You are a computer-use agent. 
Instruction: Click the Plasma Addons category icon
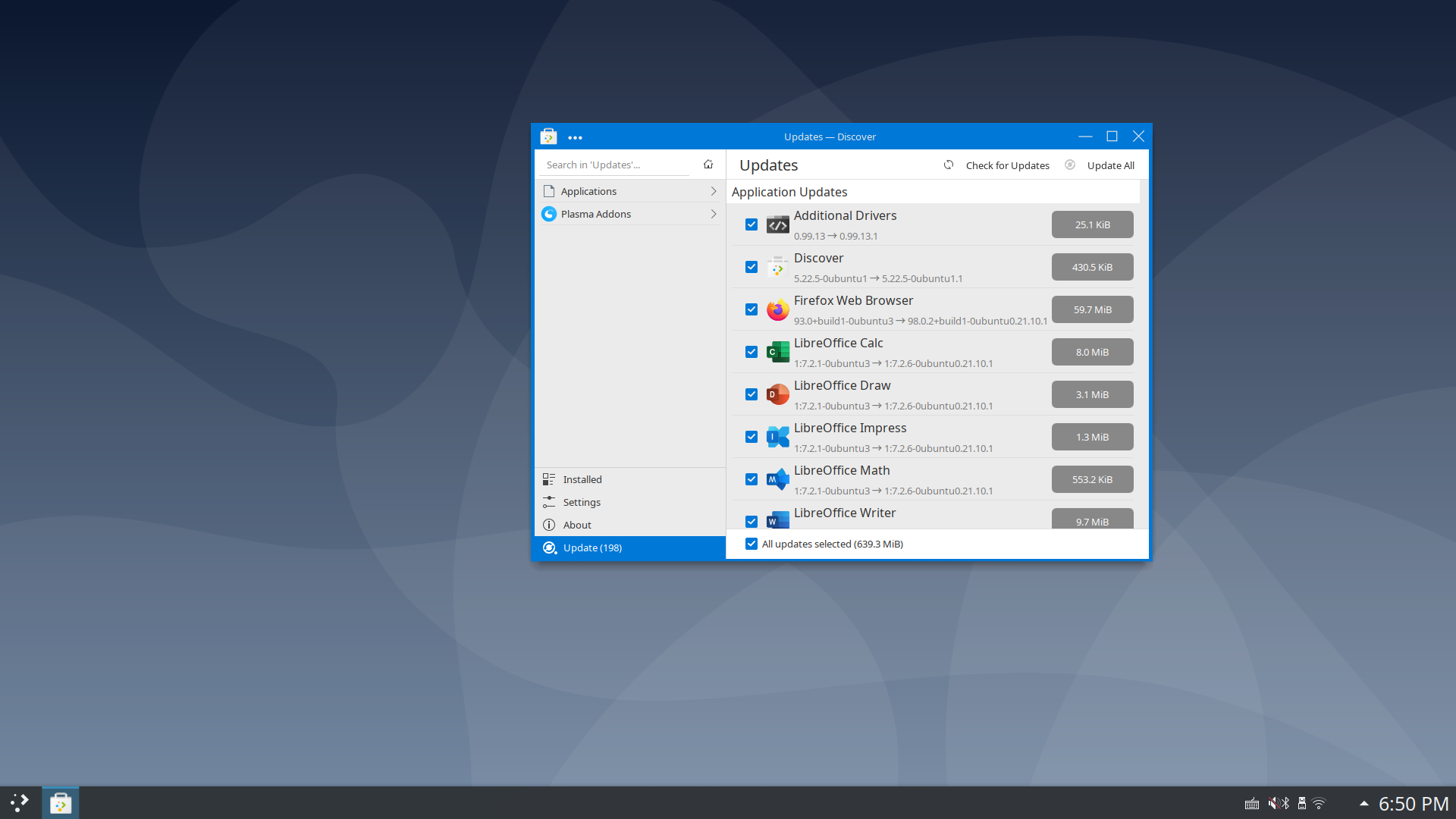coord(549,214)
